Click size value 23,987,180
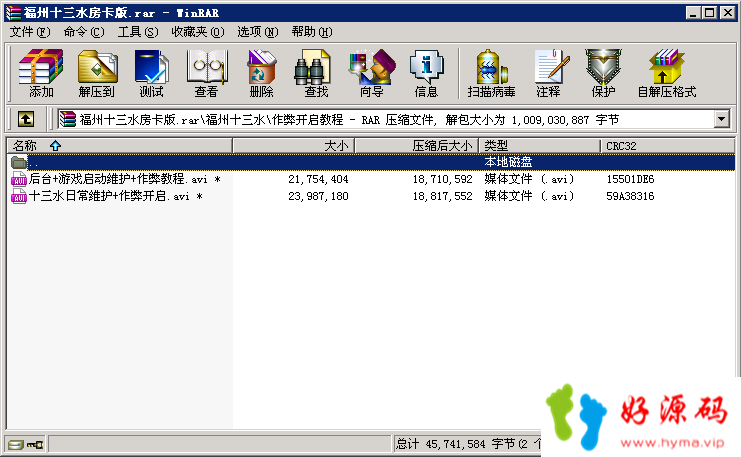741x457 pixels. click(318, 196)
